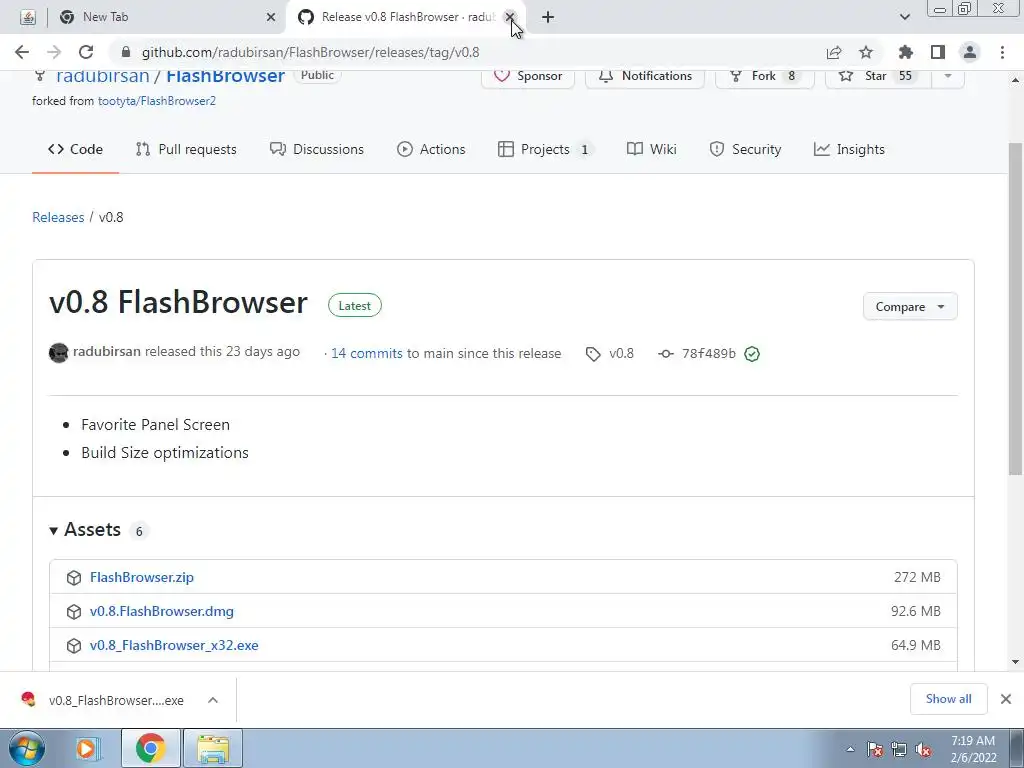Image resolution: width=1024 pixels, height=768 pixels.
Task: Click the v0.8 tag icon
Action: [593, 354]
